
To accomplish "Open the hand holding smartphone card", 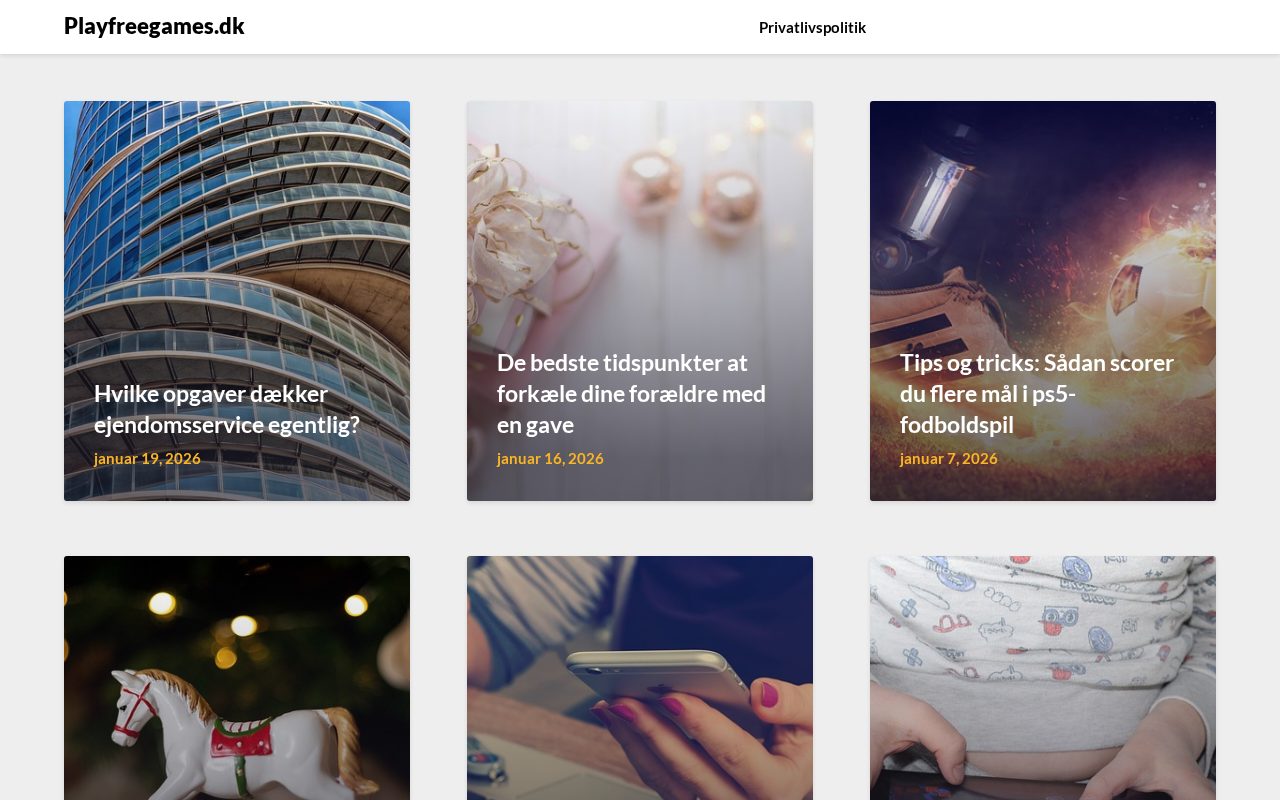I will click(x=640, y=678).
